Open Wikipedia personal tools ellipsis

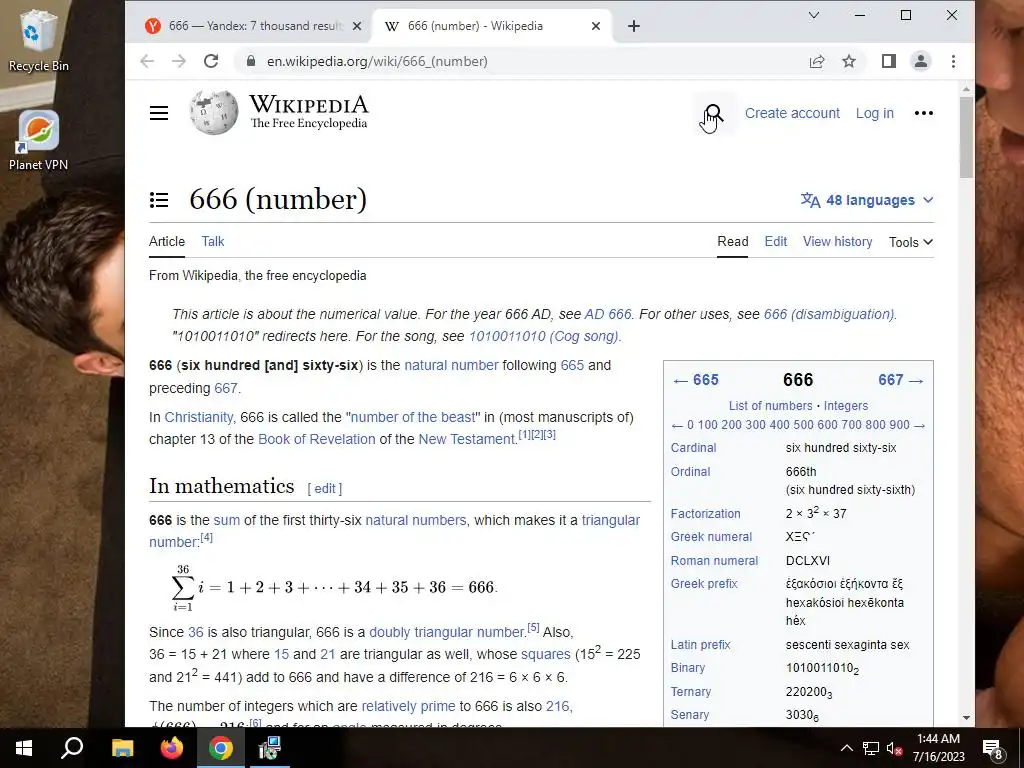[x=923, y=113]
